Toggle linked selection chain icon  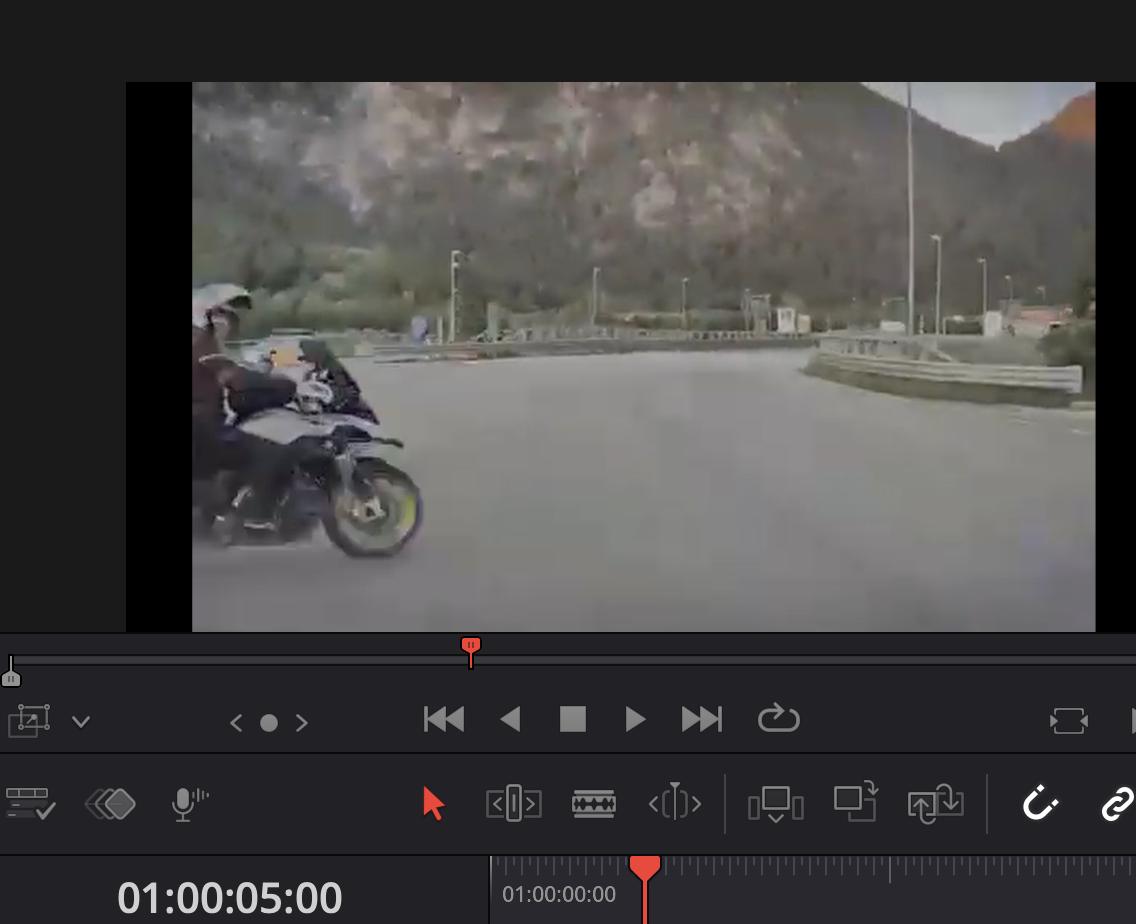pos(1117,804)
